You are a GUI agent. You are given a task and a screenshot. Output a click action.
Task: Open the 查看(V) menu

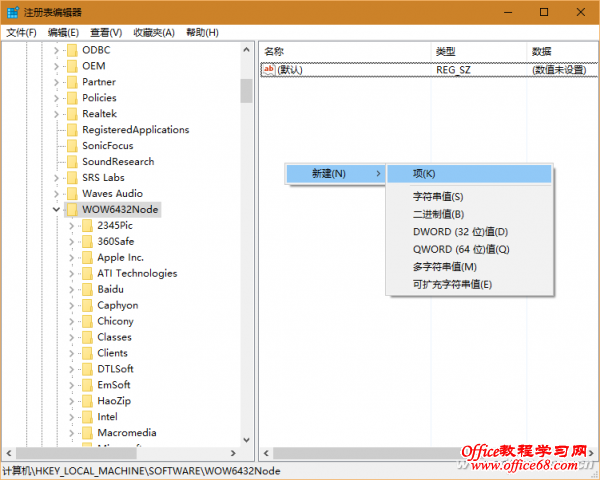(x=106, y=33)
